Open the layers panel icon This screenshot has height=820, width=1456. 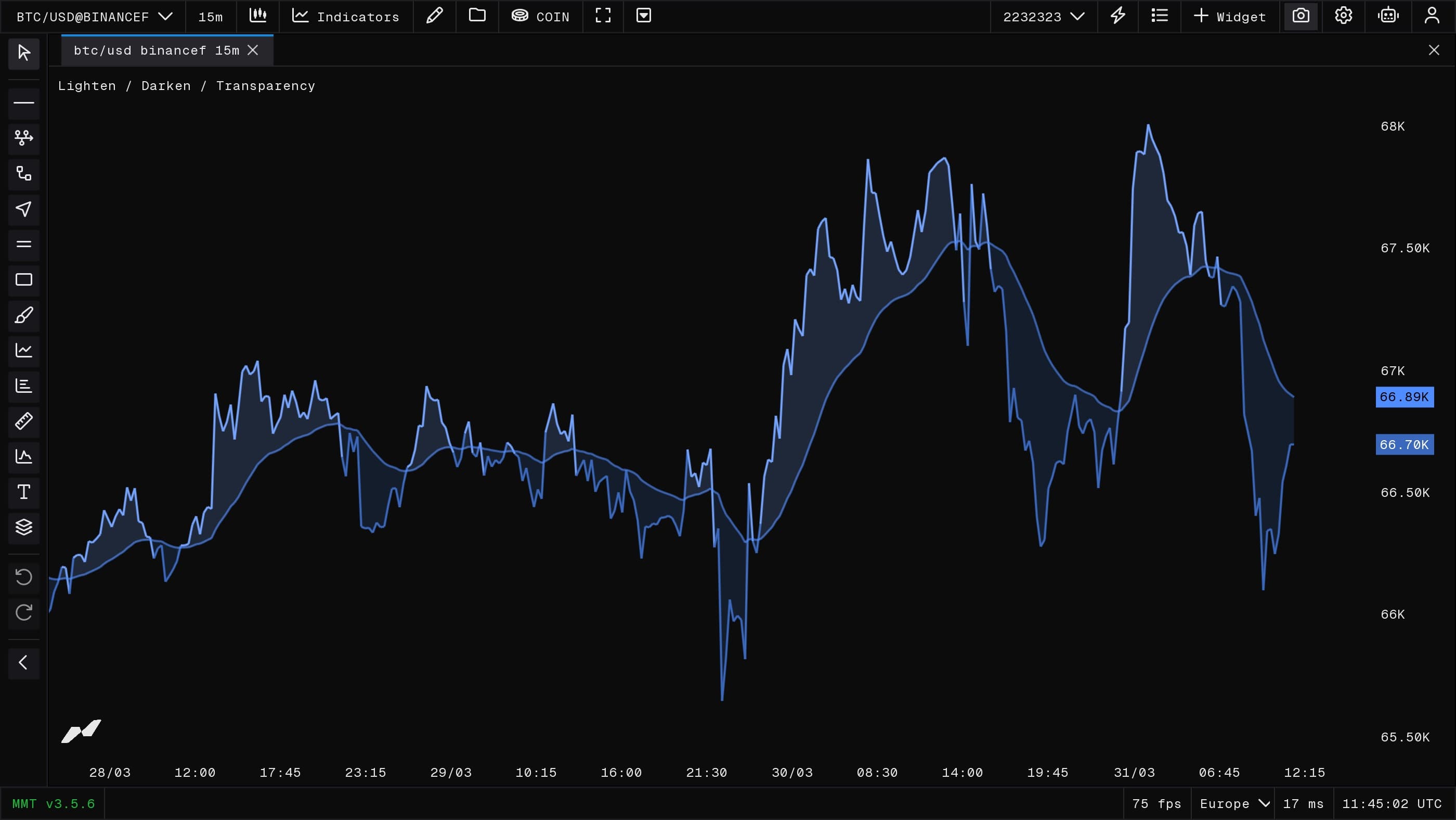click(x=24, y=527)
